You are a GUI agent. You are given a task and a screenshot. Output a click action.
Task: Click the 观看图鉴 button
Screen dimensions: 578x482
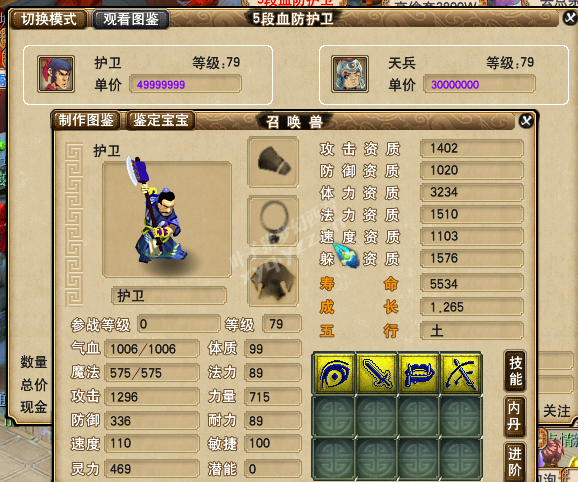pos(131,19)
